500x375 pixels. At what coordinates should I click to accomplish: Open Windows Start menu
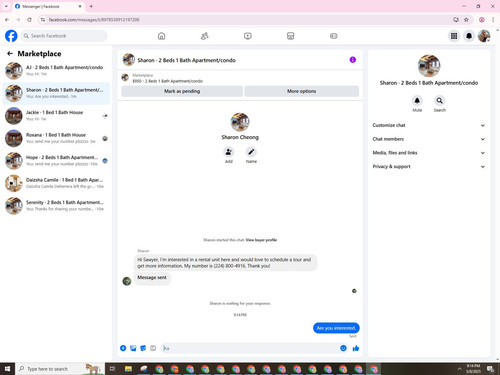click(x=7, y=369)
